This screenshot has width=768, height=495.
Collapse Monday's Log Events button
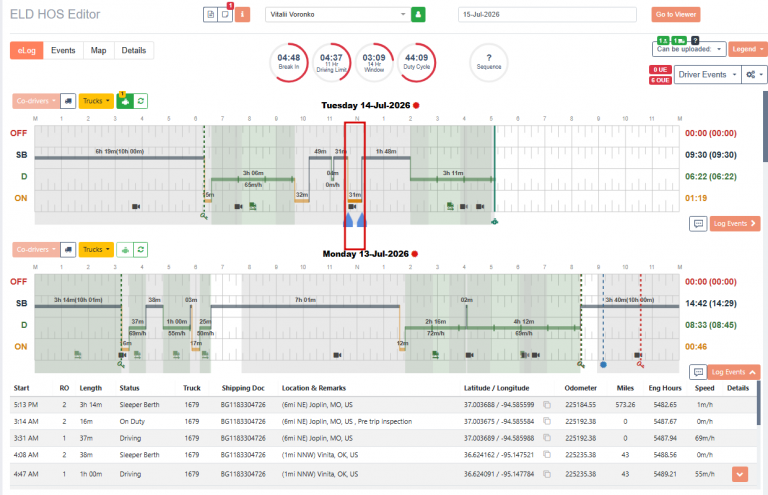[x=734, y=372]
